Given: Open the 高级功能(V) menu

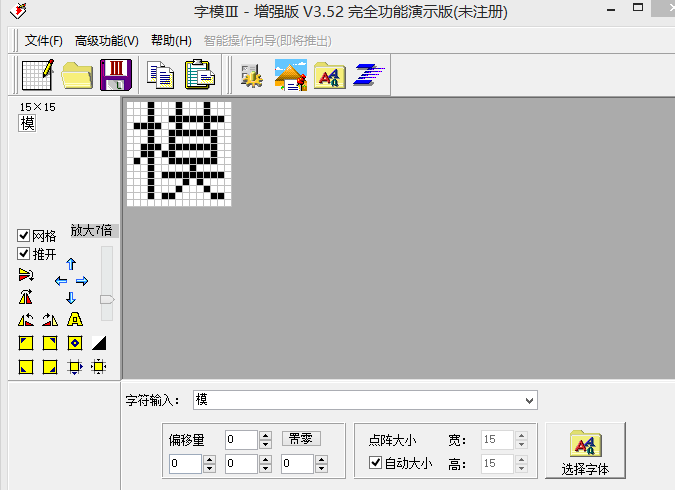Looking at the screenshot, I should (x=107, y=40).
